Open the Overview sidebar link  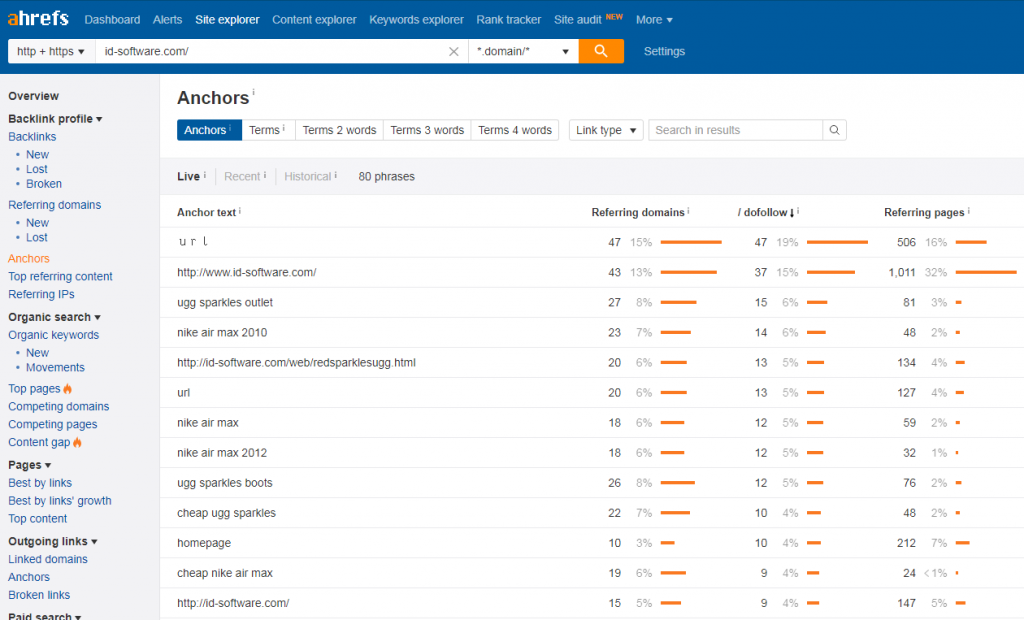click(x=33, y=96)
